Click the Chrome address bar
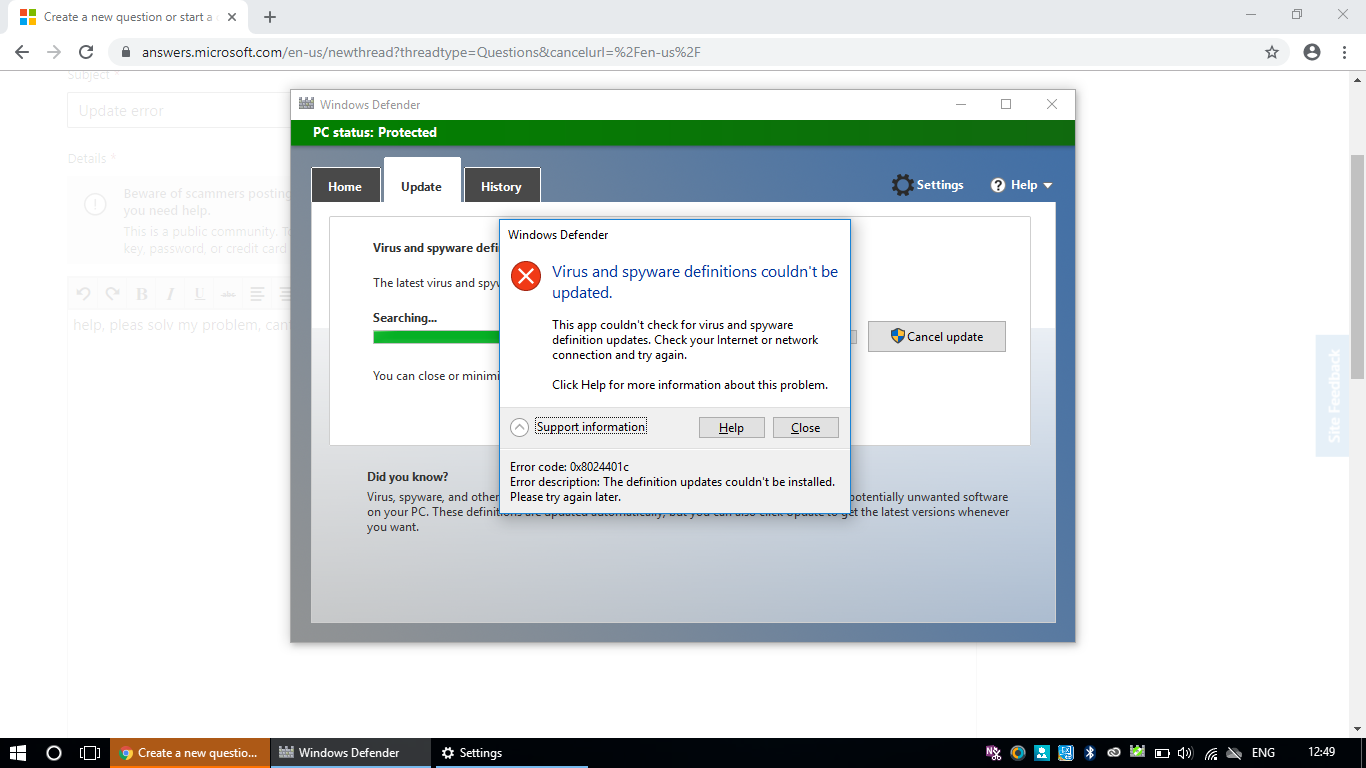 700,52
